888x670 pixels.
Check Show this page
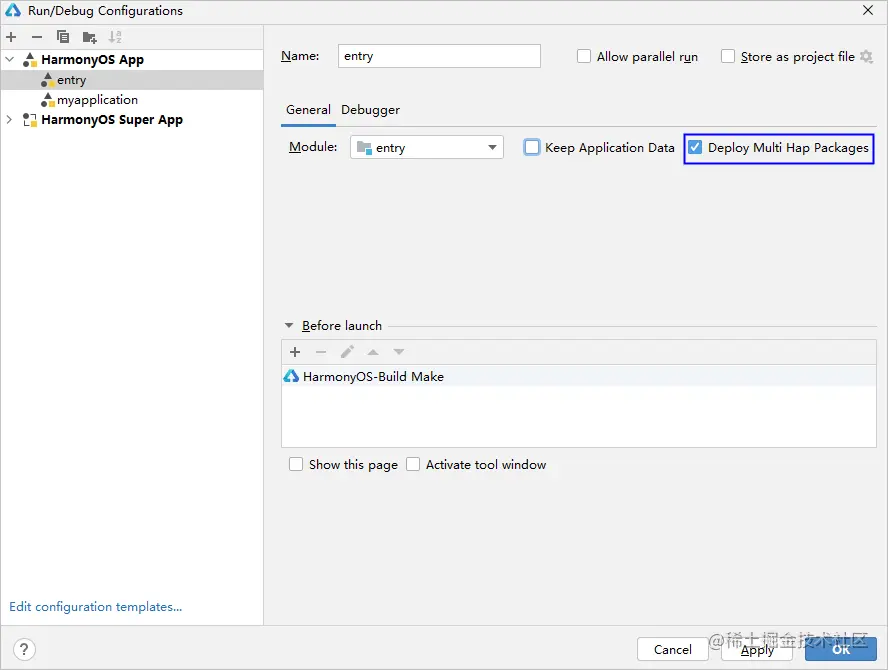pos(296,464)
